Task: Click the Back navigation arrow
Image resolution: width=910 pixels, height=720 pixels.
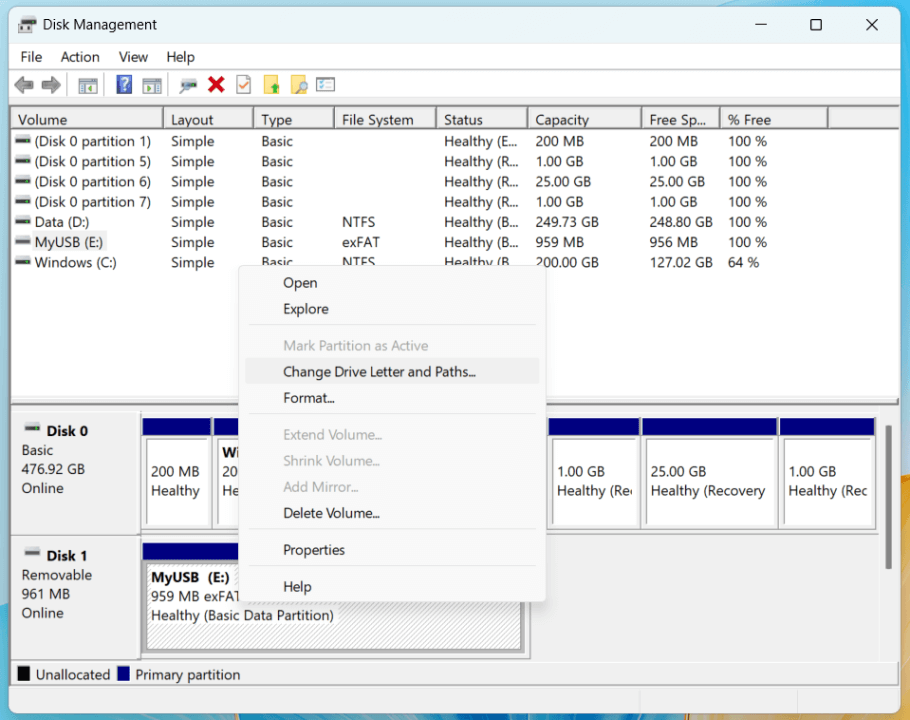Action: click(x=22, y=84)
